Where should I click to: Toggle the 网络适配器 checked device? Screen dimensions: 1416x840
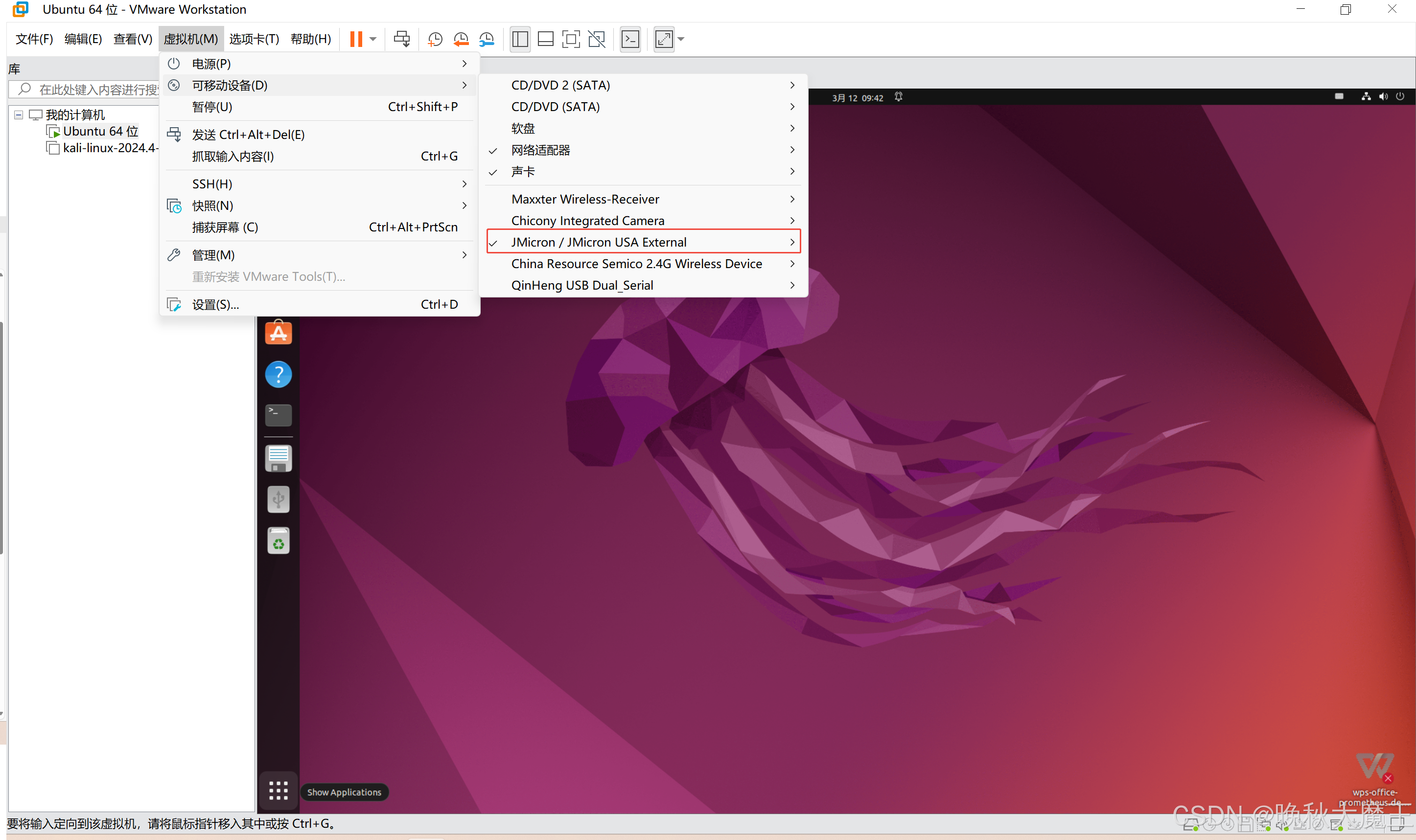tap(541, 150)
